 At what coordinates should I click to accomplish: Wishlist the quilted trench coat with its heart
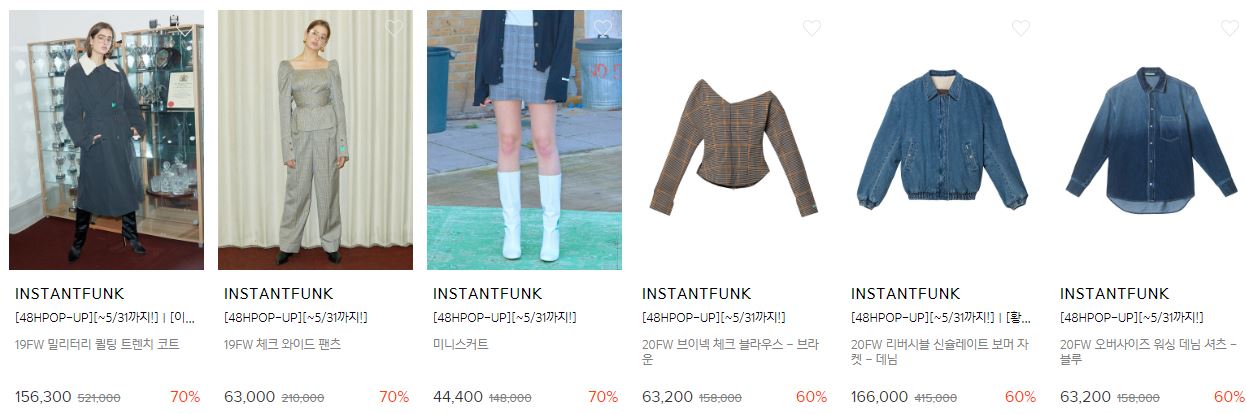pyautogui.click(x=185, y=28)
